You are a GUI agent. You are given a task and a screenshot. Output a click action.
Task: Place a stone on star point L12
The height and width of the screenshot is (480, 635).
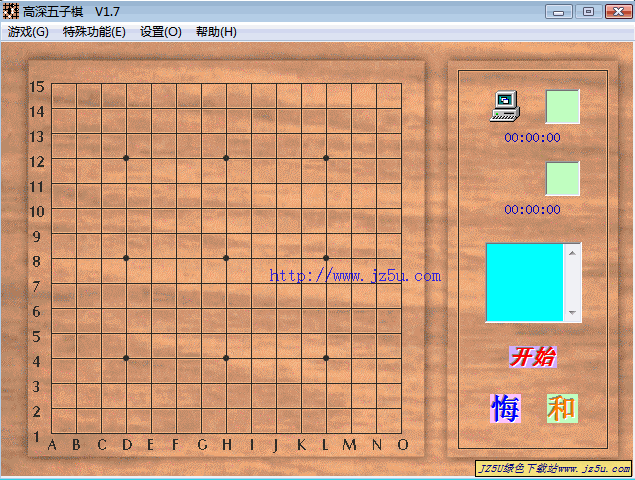326,158
